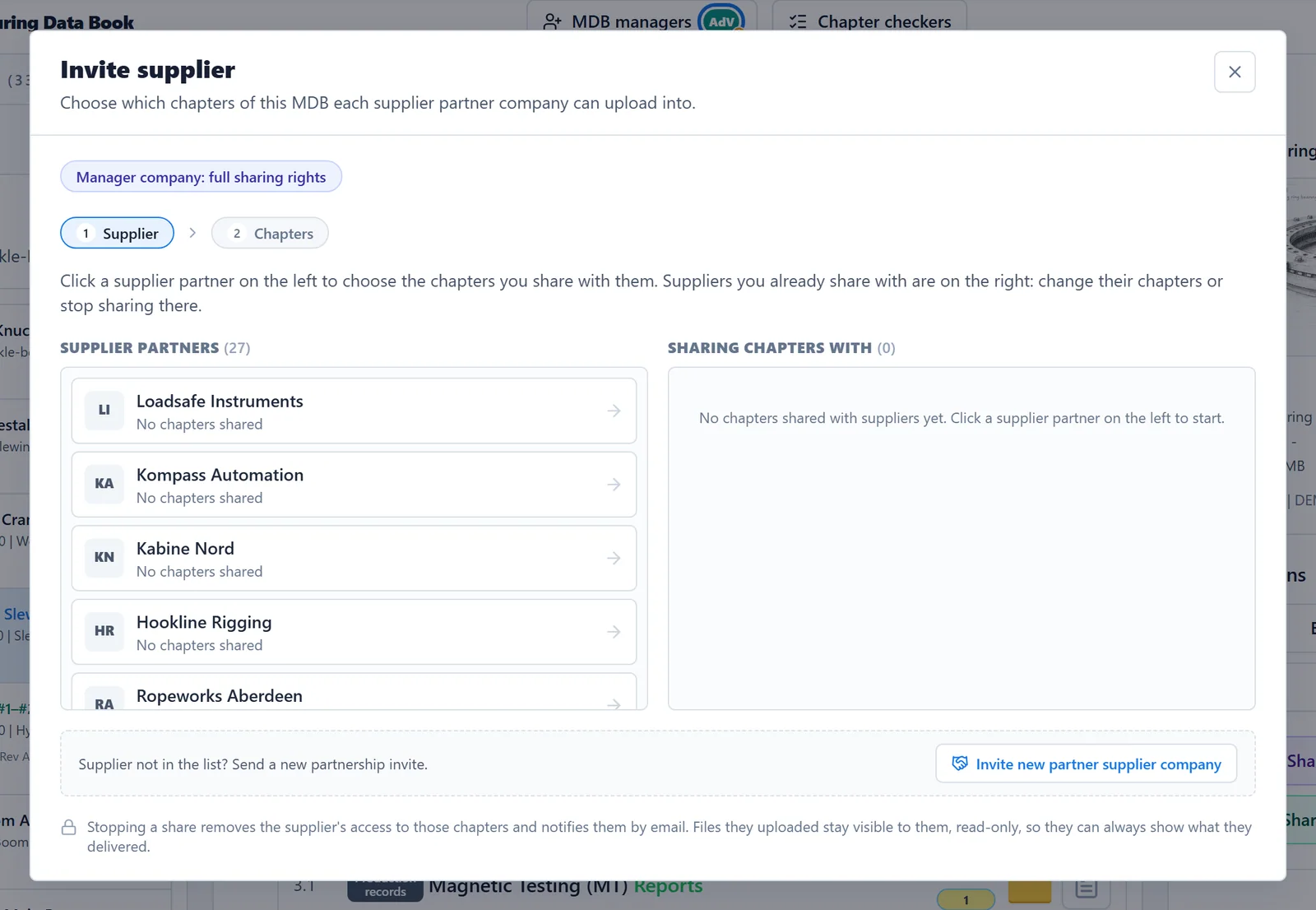Click the arrow on Hookline Rigging row
Viewport: 1316px width, 910px height.
point(614,632)
